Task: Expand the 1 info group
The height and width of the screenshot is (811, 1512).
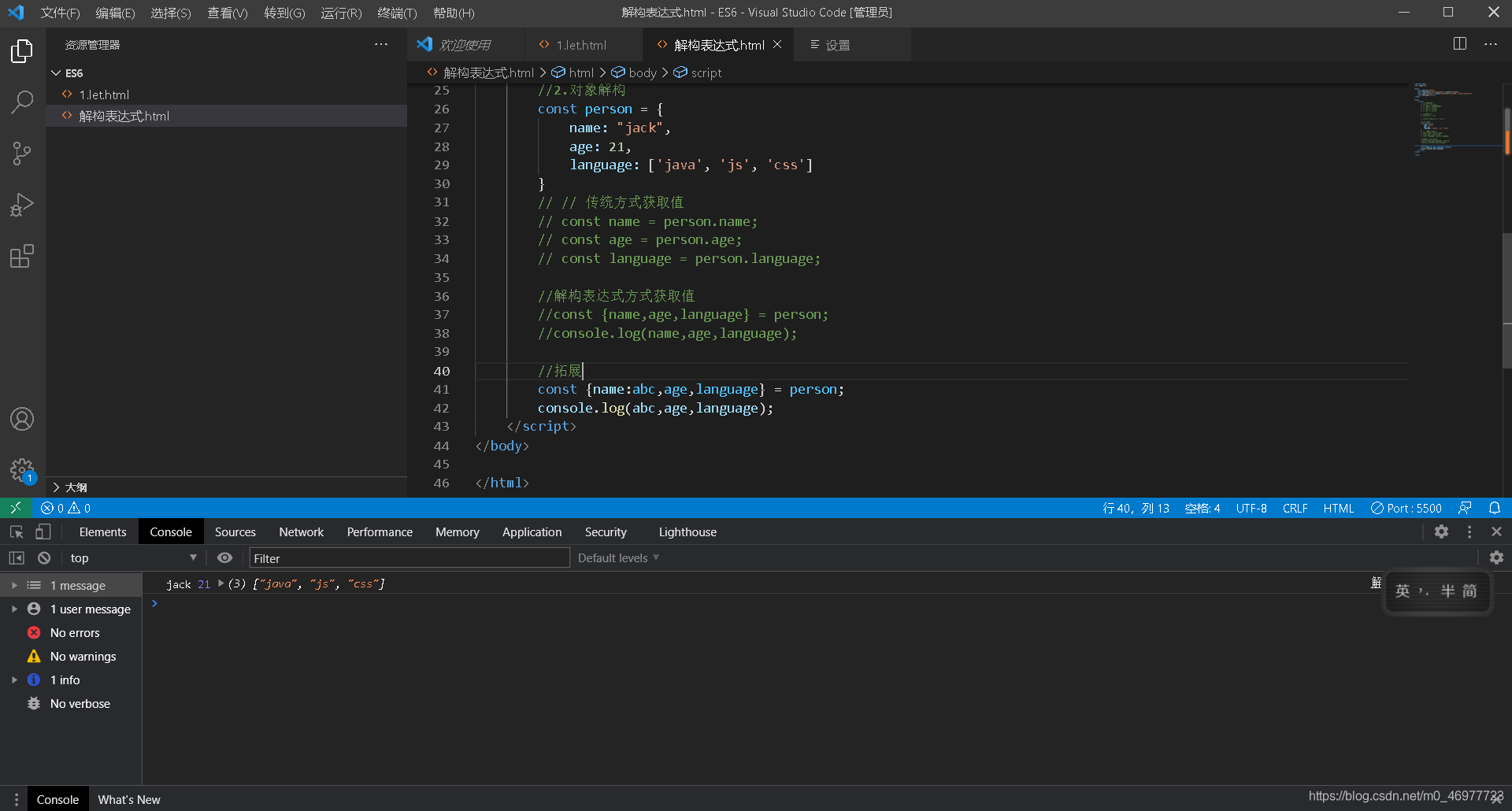Action: point(13,680)
